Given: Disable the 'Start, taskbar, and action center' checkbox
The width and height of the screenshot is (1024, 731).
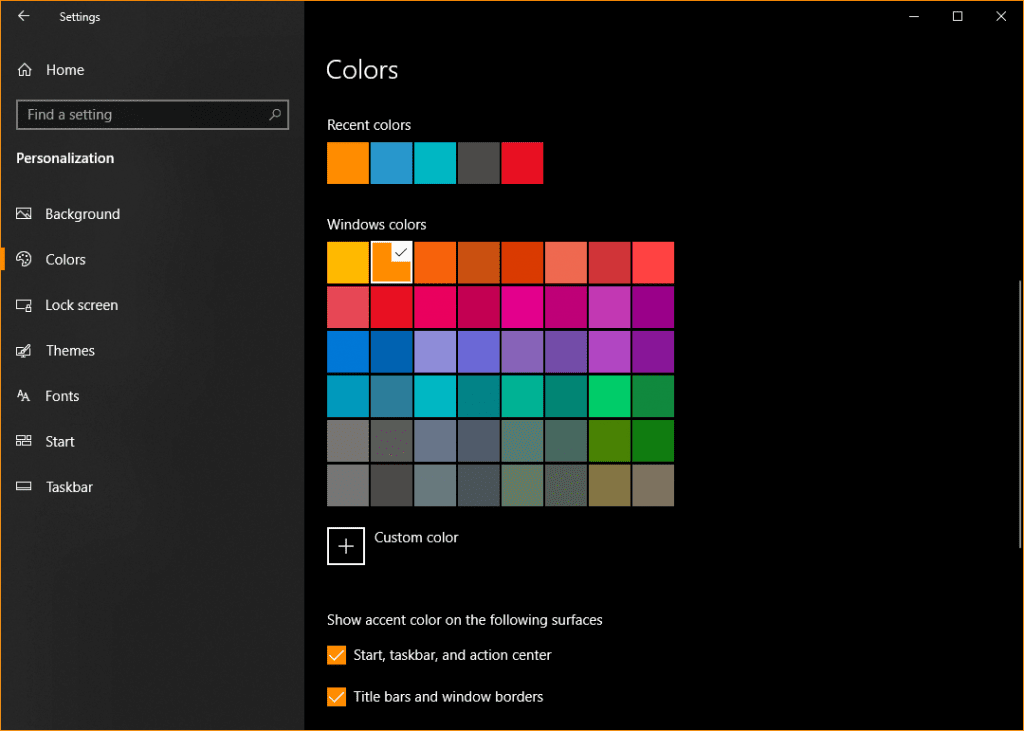Looking at the screenshot, I should coord(336,655).
